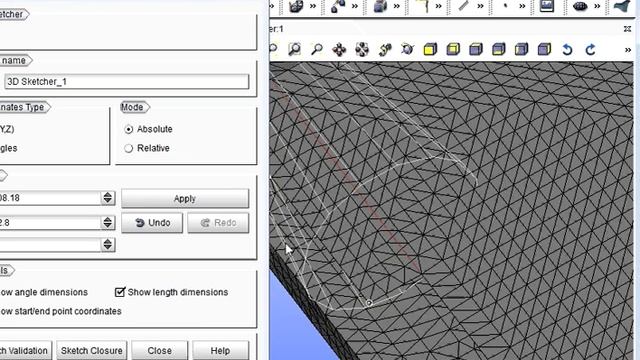Image resolution: width=640 pixels, height=360 pixels.
Task: Expand the viewer toolbar overflow chevron
Action: tap(628, 50)
